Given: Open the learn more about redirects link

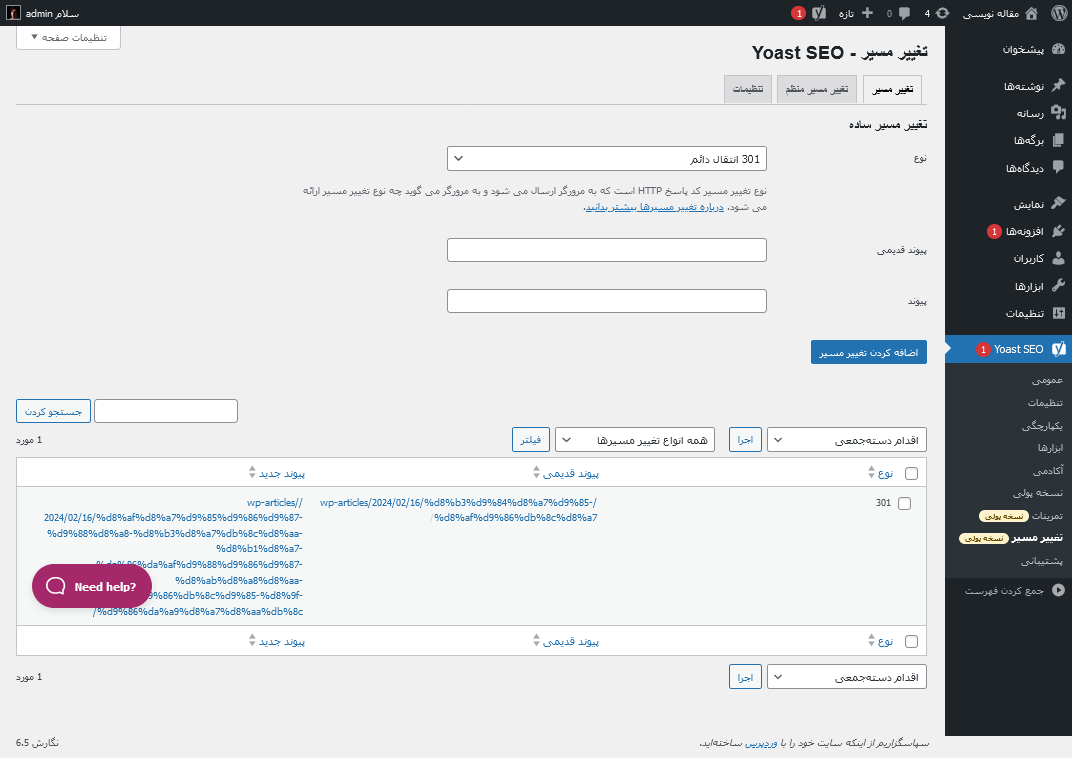Looking at the screenshot, I should 656,206.
